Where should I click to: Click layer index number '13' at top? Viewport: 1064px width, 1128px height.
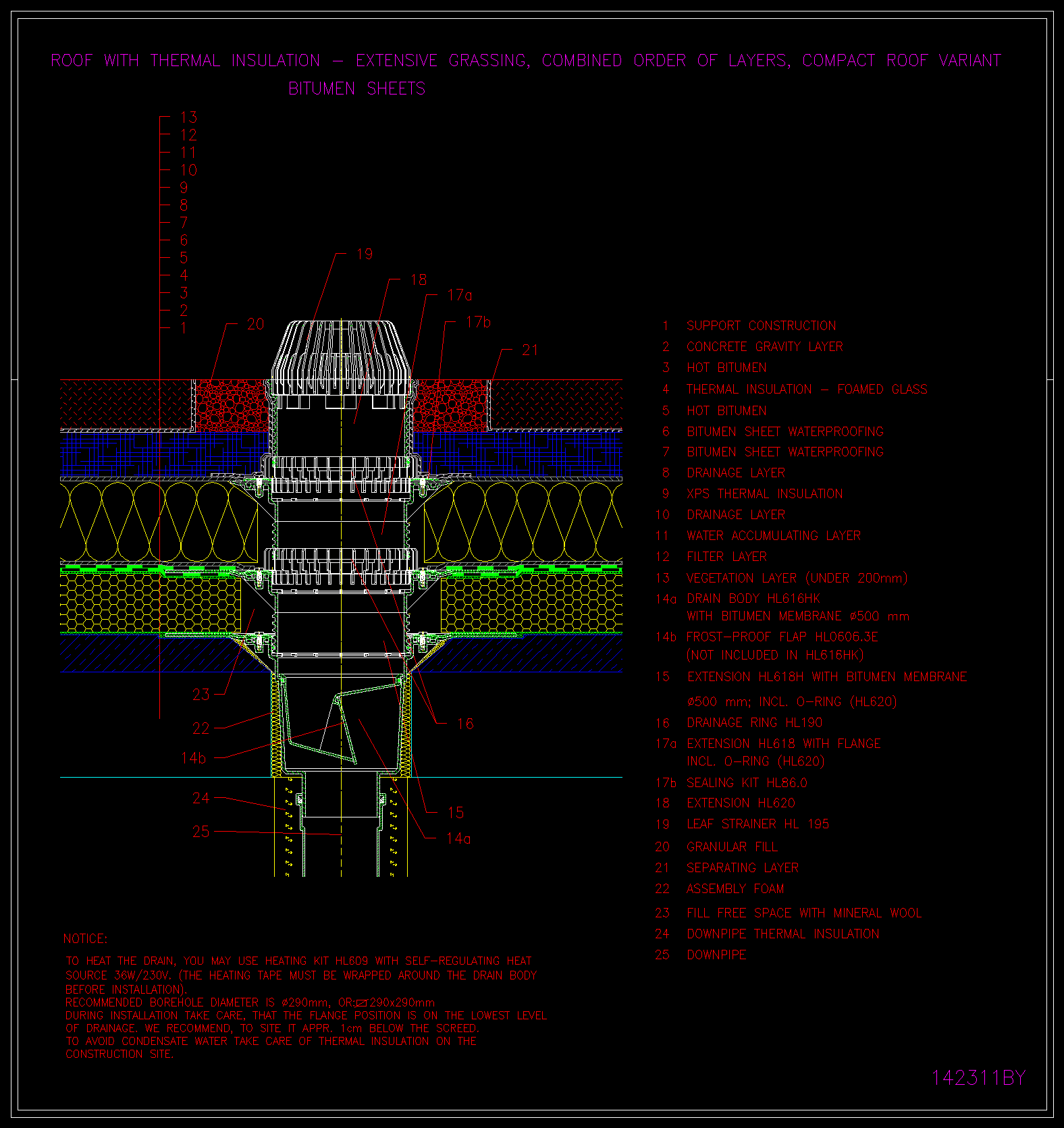pyautogui.click(x=188, y=117)
